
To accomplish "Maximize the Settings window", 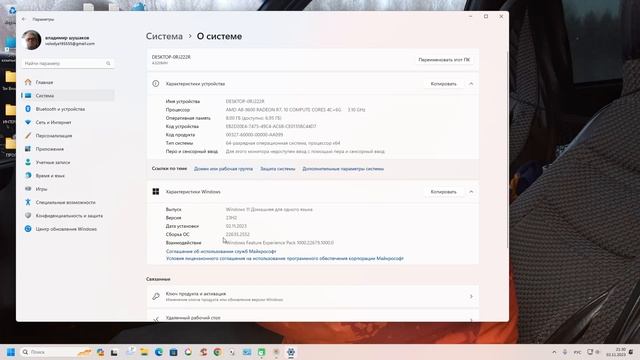I will point(486,16).
